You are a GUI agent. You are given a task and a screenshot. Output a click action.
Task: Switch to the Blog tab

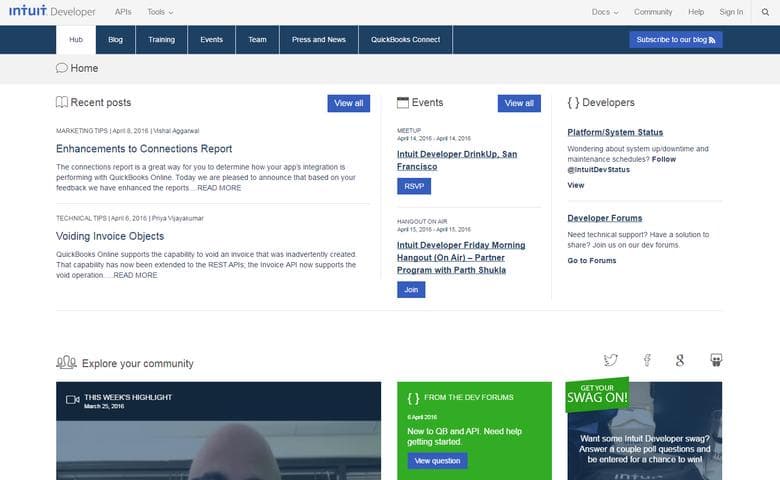coord(115,39)
